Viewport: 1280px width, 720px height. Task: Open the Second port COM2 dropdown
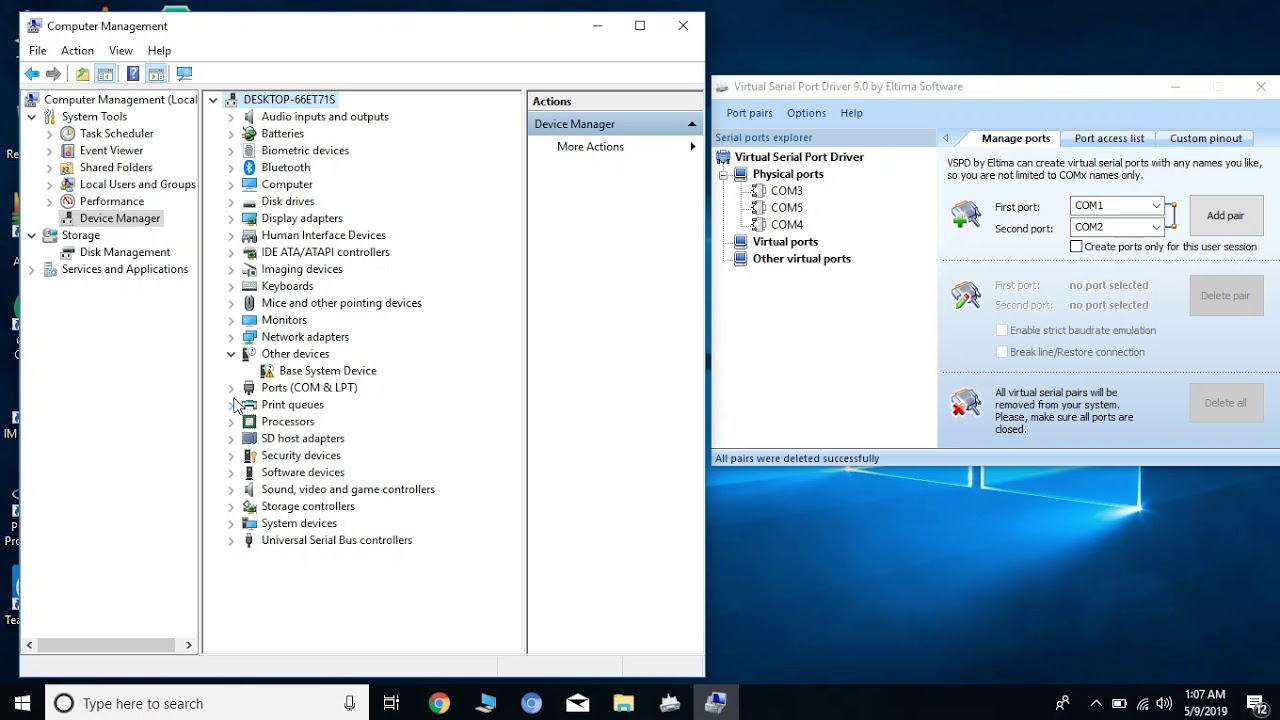click(1156, 227)
